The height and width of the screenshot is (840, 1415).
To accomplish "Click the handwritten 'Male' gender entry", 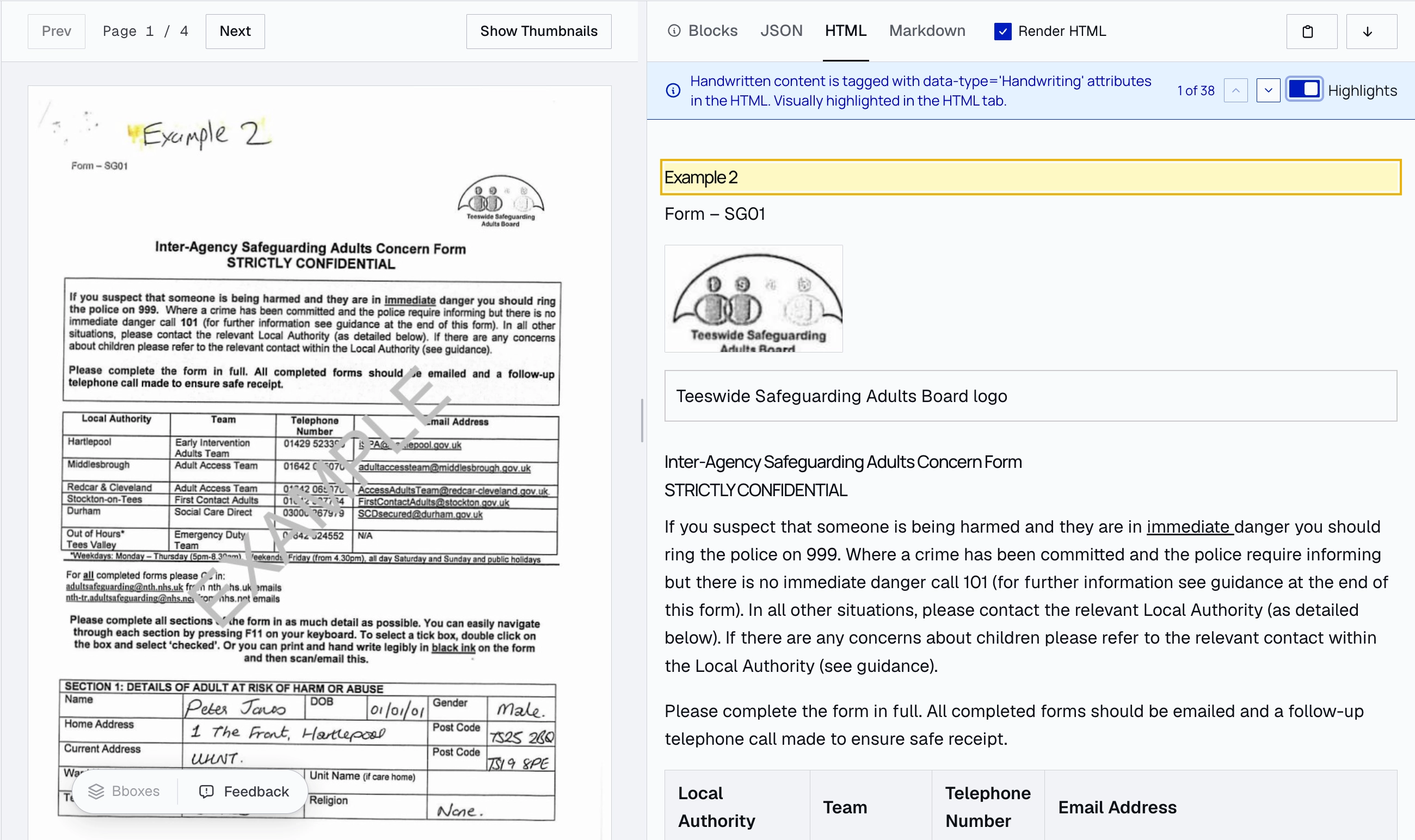I will (x=520, y=709).
